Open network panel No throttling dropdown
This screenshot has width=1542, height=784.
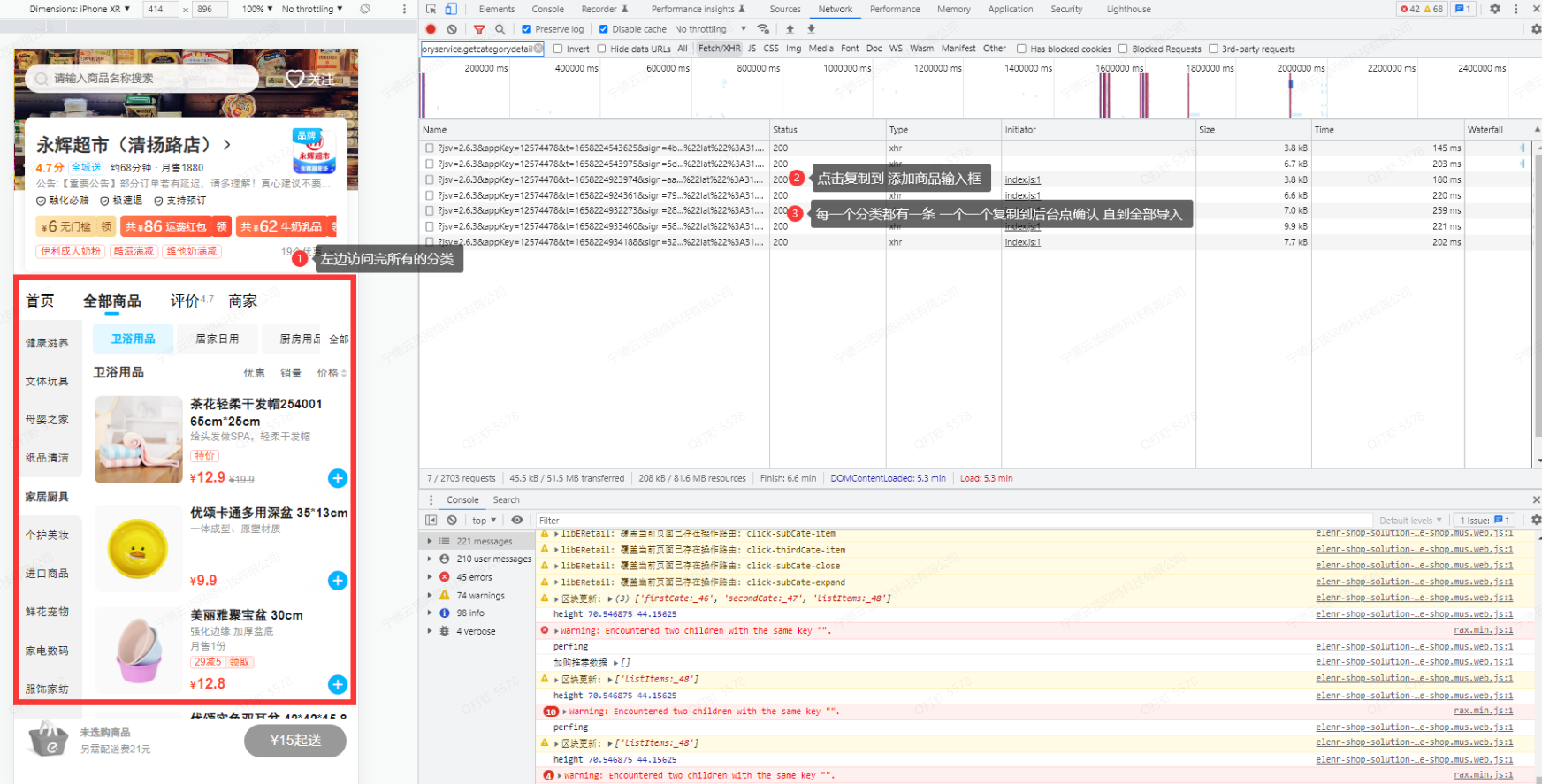pyautogui.click(x=710, y=29)
